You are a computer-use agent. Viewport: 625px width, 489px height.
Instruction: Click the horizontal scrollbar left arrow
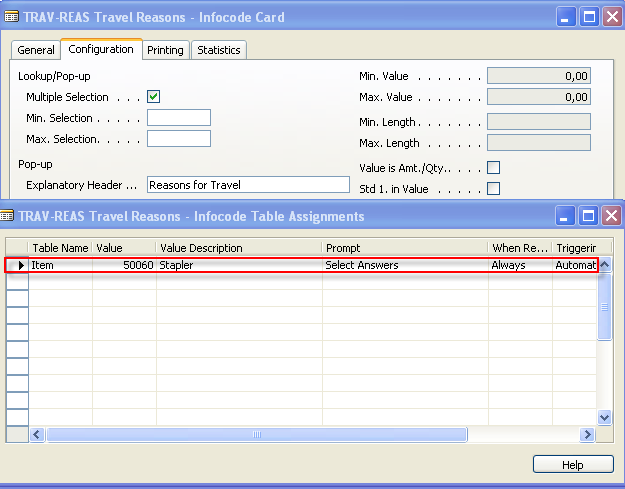tap(37, 434)
